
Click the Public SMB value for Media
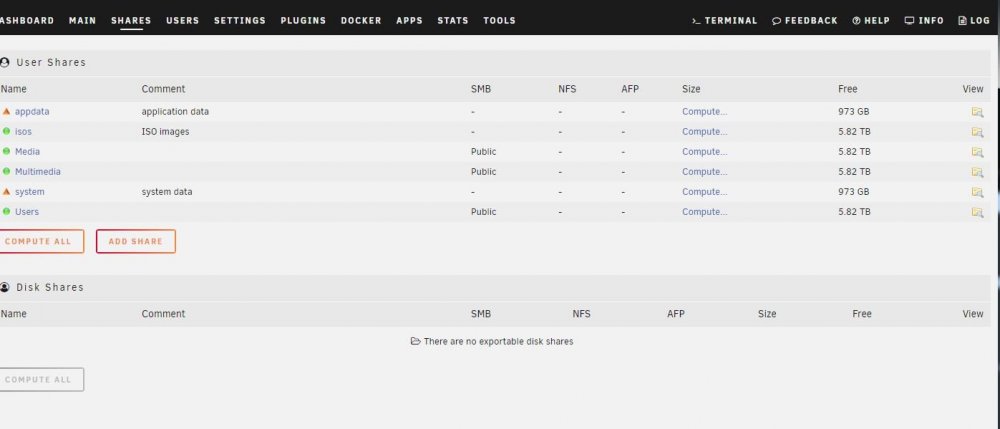[x=483, y=151]
